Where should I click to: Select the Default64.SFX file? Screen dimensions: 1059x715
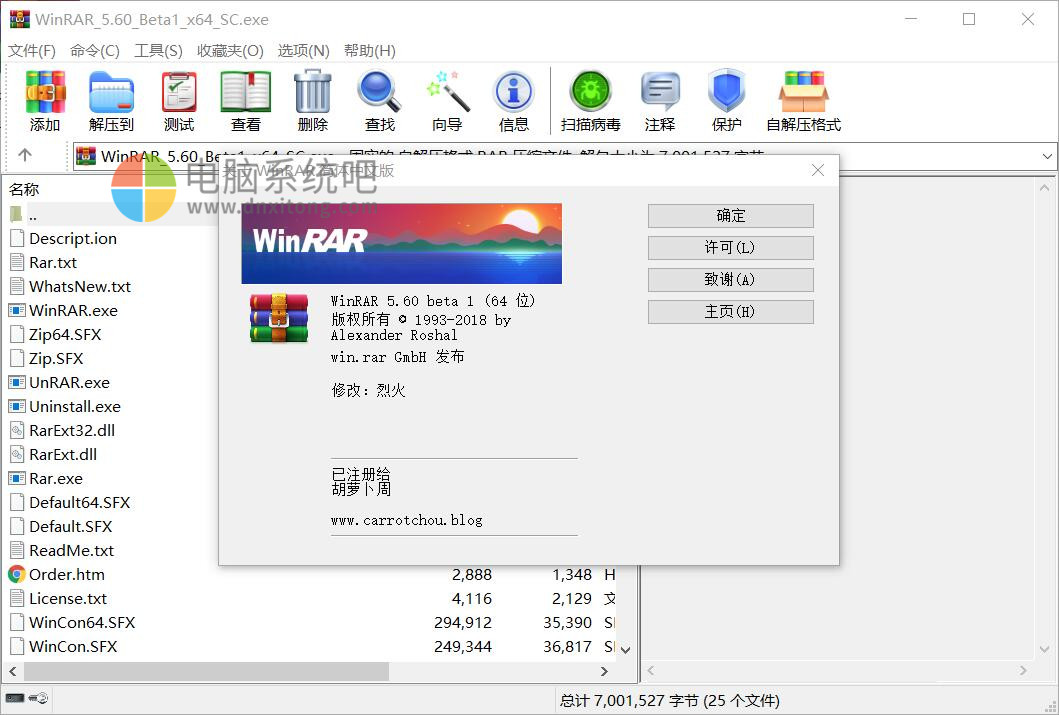coord(80,502)
